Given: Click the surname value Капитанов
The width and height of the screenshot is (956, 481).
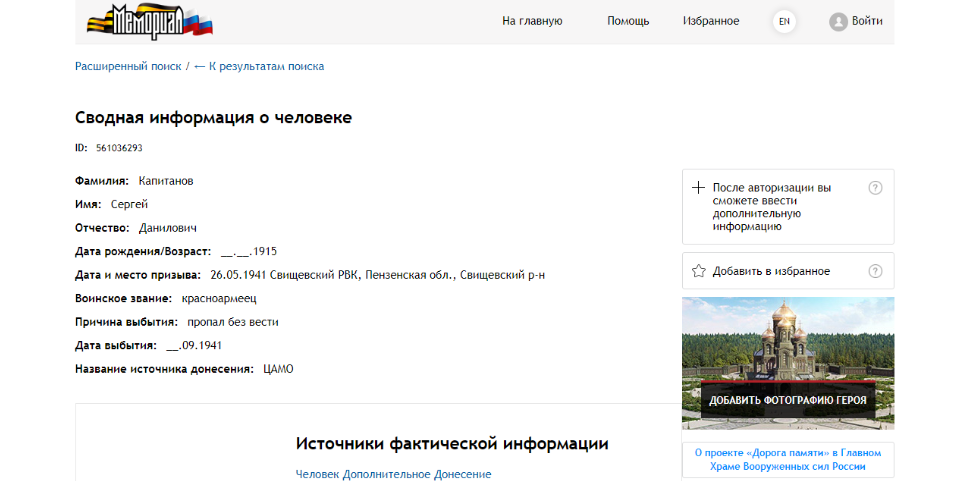Looking at the screenshot, I should (x=166, y=181).
